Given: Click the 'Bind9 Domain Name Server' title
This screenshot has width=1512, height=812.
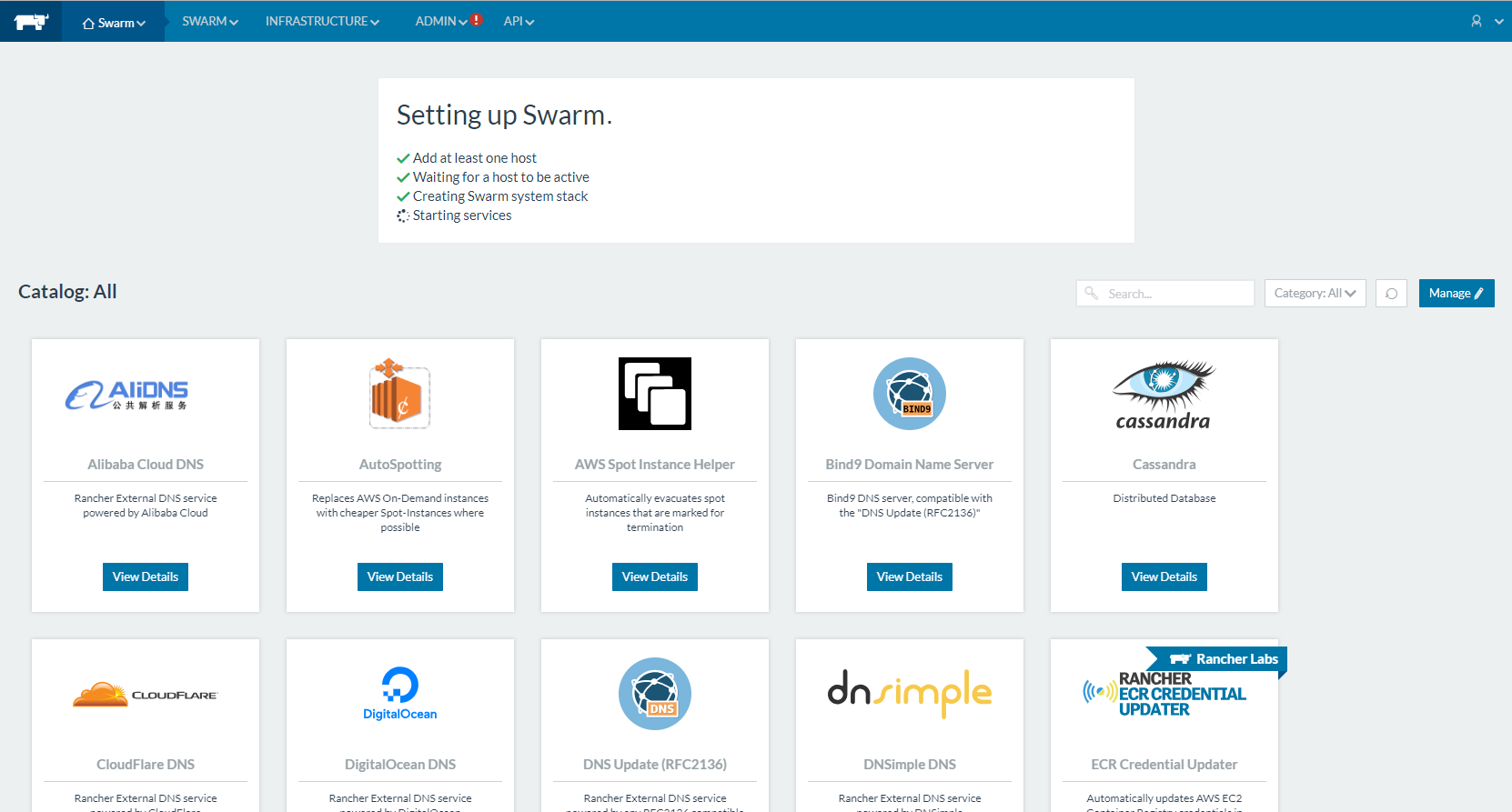Looking at the screenshot, I should (910, 465).
